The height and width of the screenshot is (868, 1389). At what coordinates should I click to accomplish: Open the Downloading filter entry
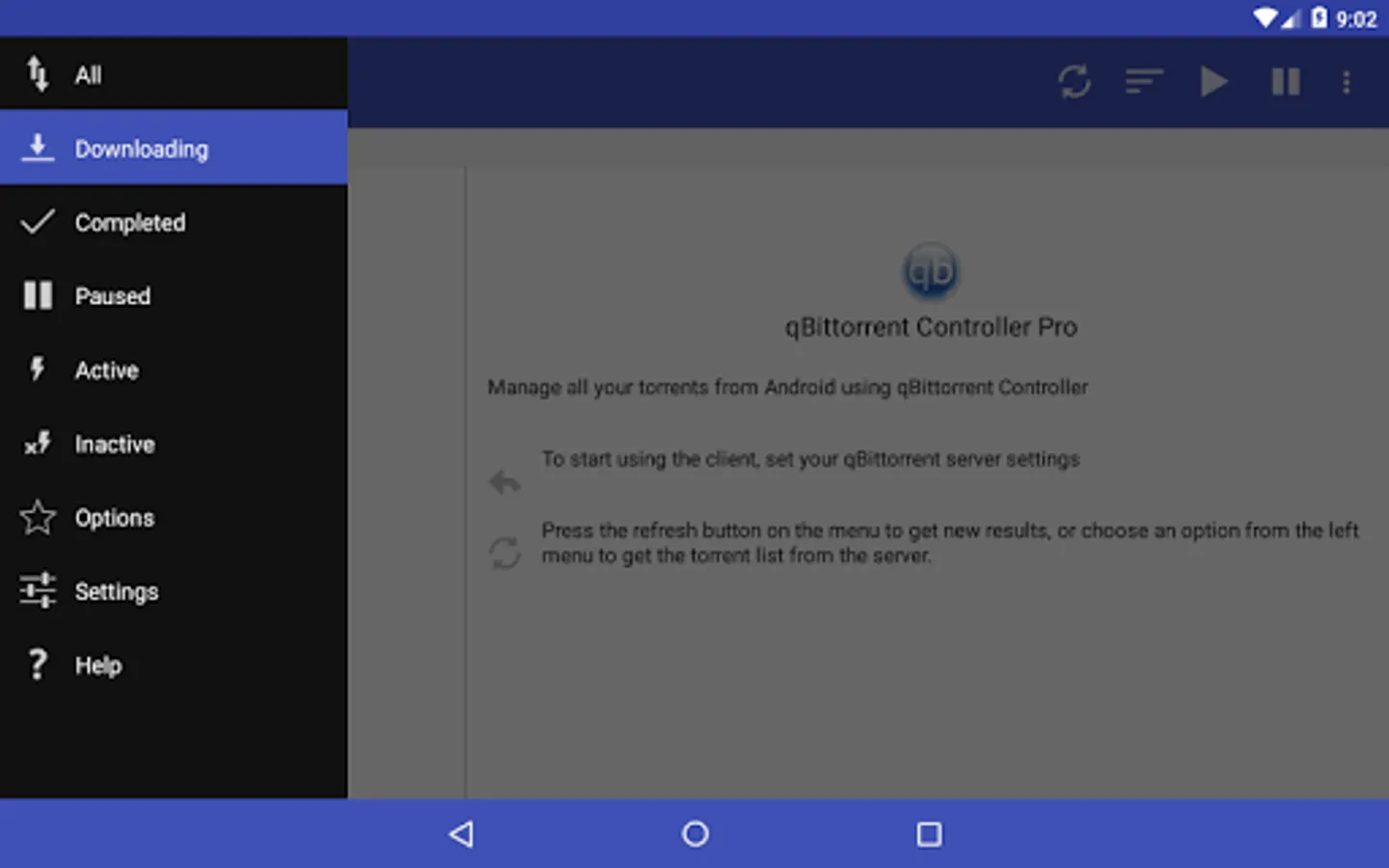174,148
